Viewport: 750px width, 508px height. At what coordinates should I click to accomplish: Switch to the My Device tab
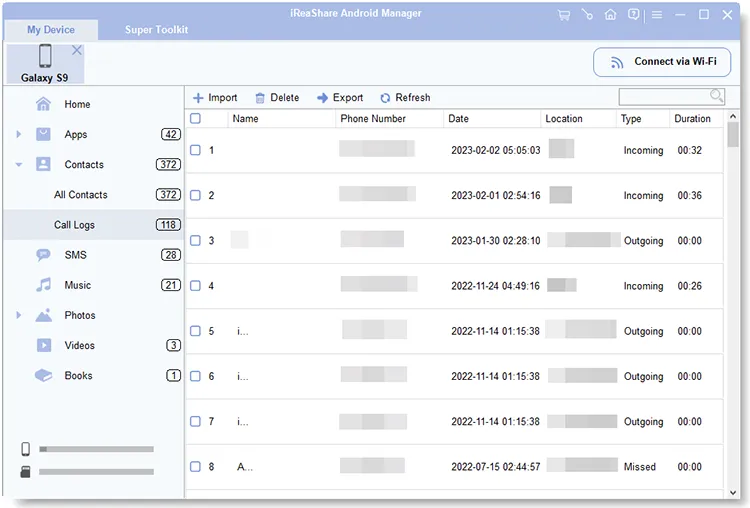pyautogui.click(x=51, y=30)
